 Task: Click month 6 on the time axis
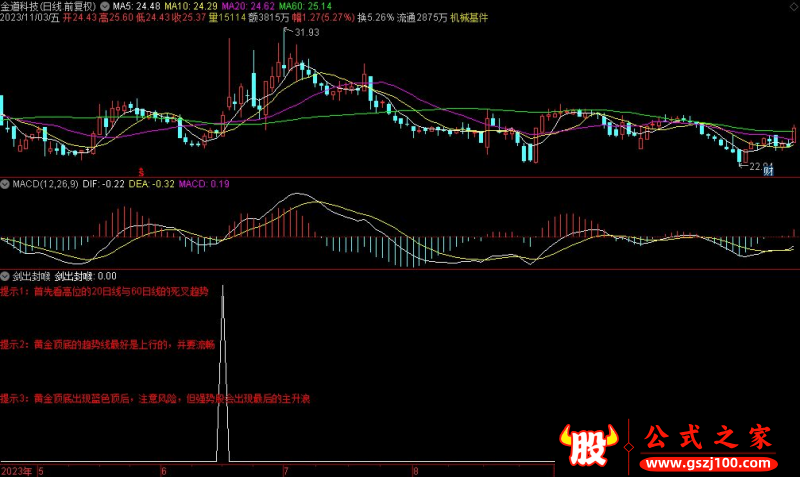(x=164, y=471)
